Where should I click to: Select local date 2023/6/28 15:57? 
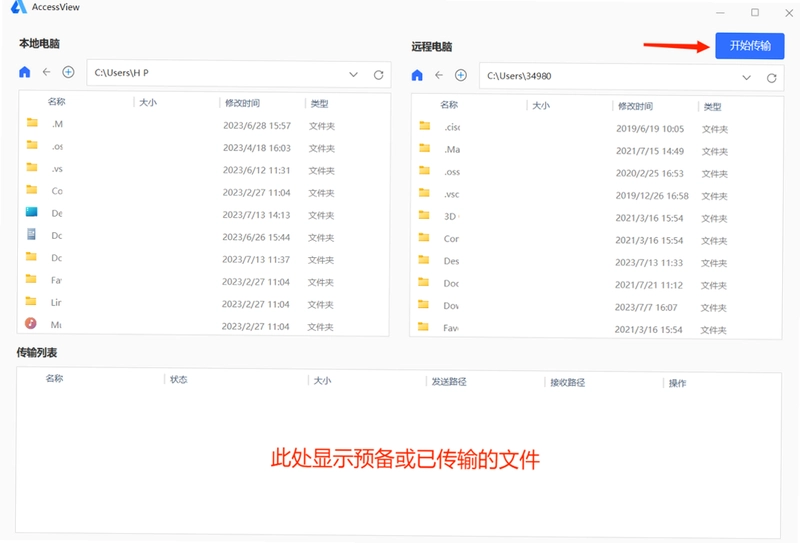(257, 126)
